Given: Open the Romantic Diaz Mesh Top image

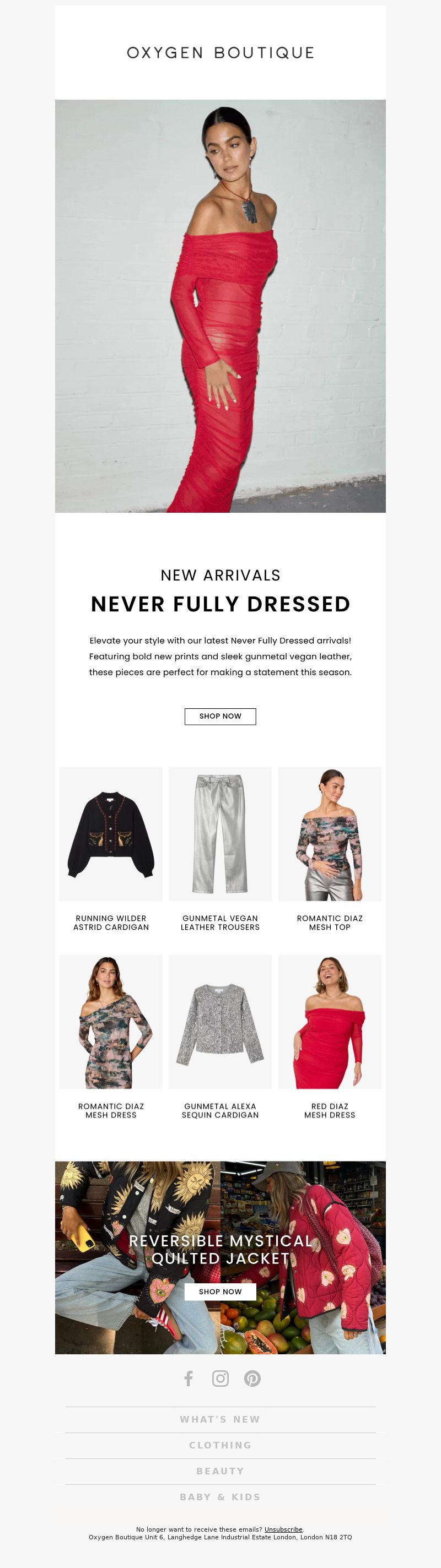Looking at the screenshot, I should [x=330, y=833].
